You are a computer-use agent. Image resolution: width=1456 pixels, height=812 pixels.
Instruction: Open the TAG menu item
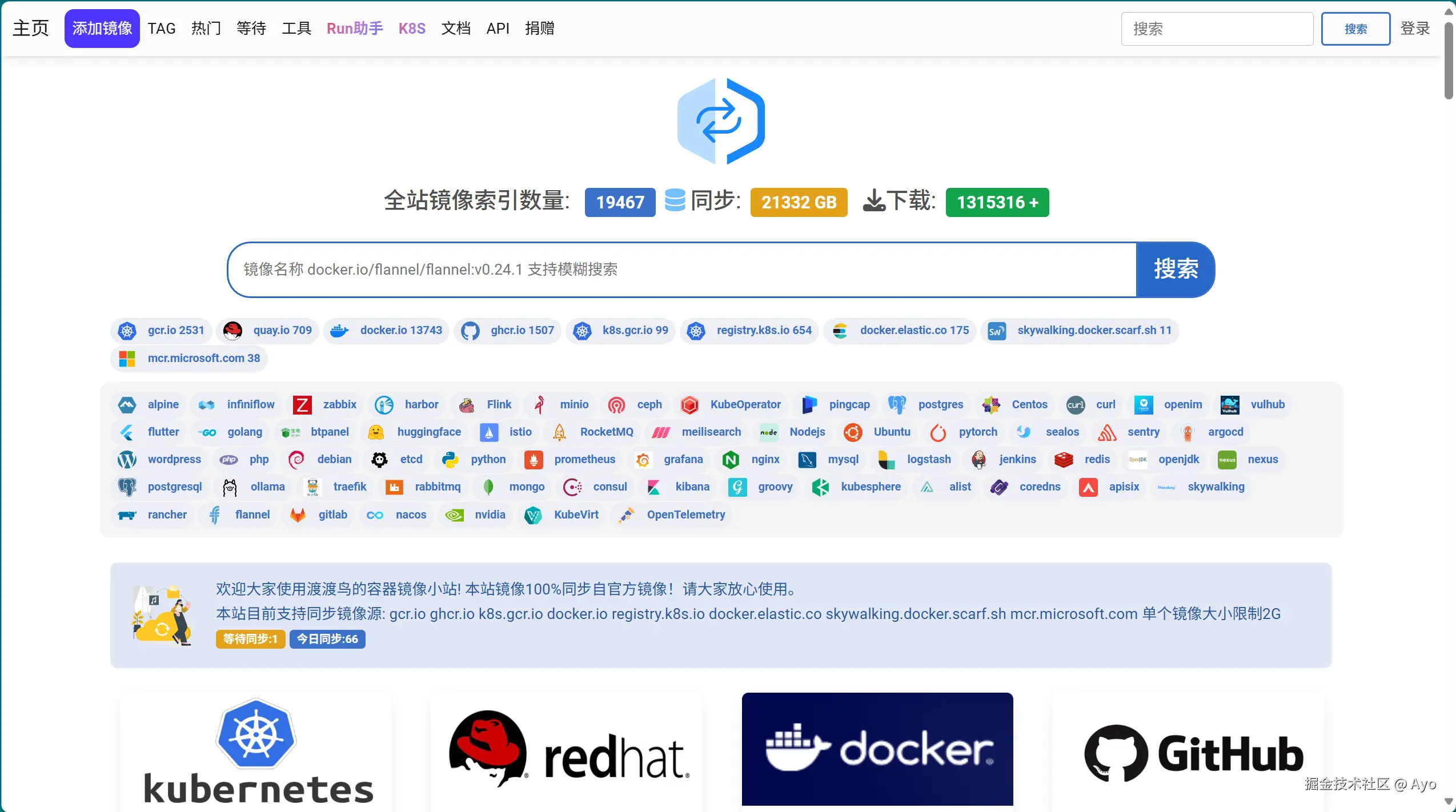tap(162, 29)
